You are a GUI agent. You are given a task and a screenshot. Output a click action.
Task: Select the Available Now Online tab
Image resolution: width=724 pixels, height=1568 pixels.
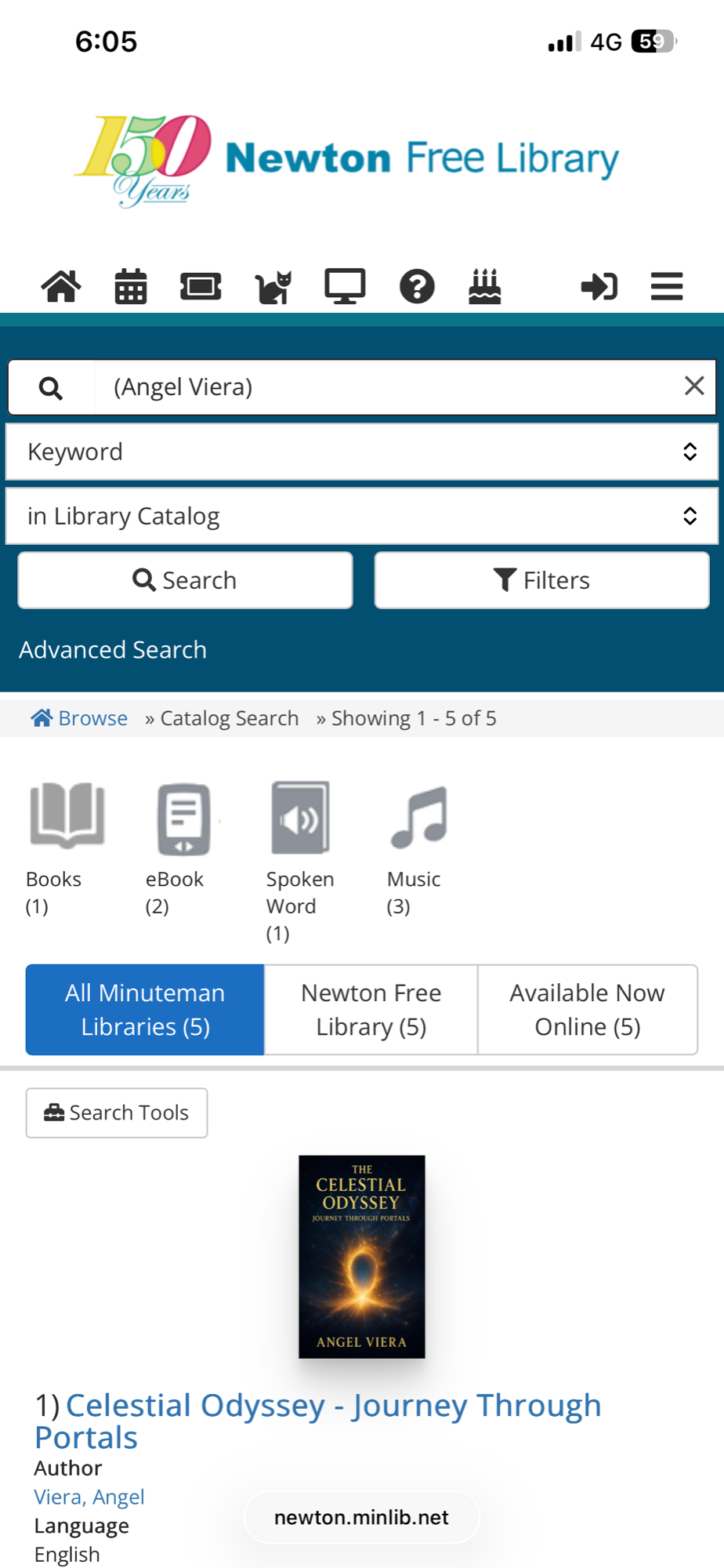click(587, 1010)
